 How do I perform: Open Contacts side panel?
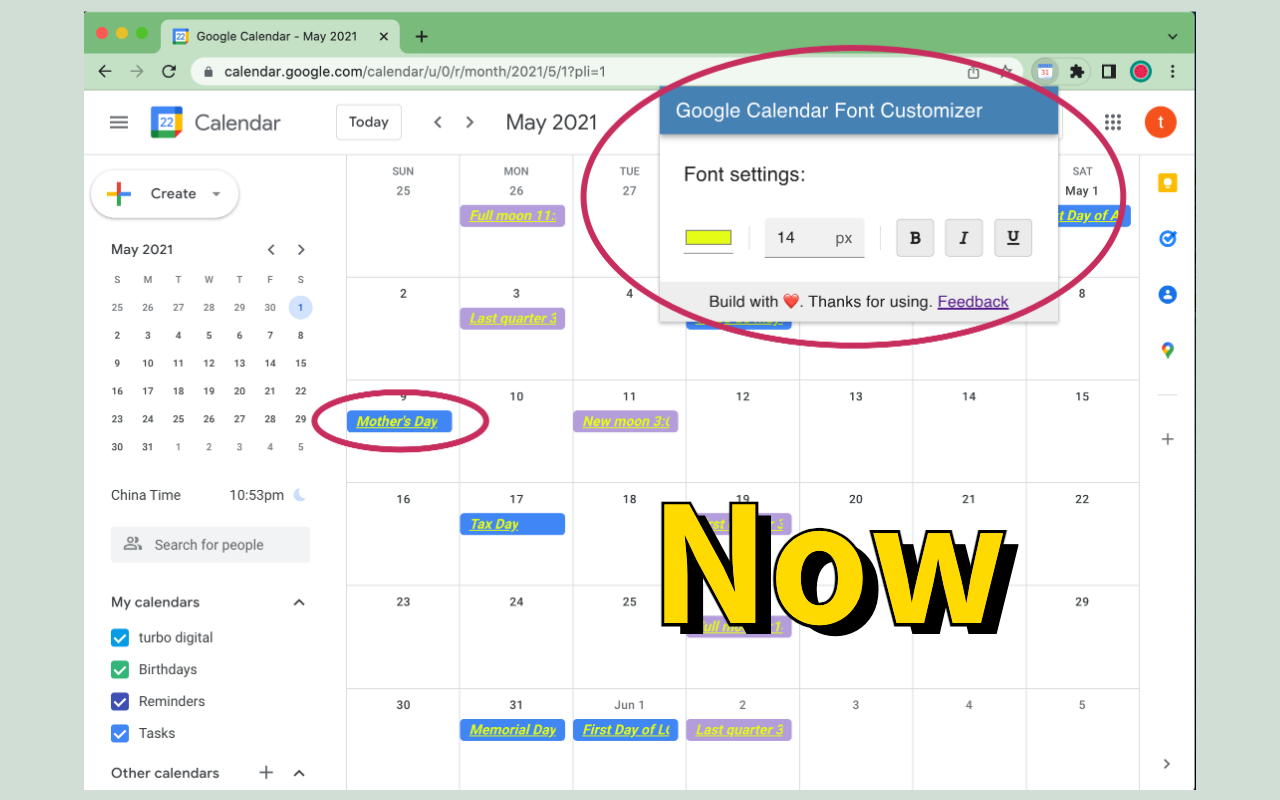click(x=1167, y=295)
